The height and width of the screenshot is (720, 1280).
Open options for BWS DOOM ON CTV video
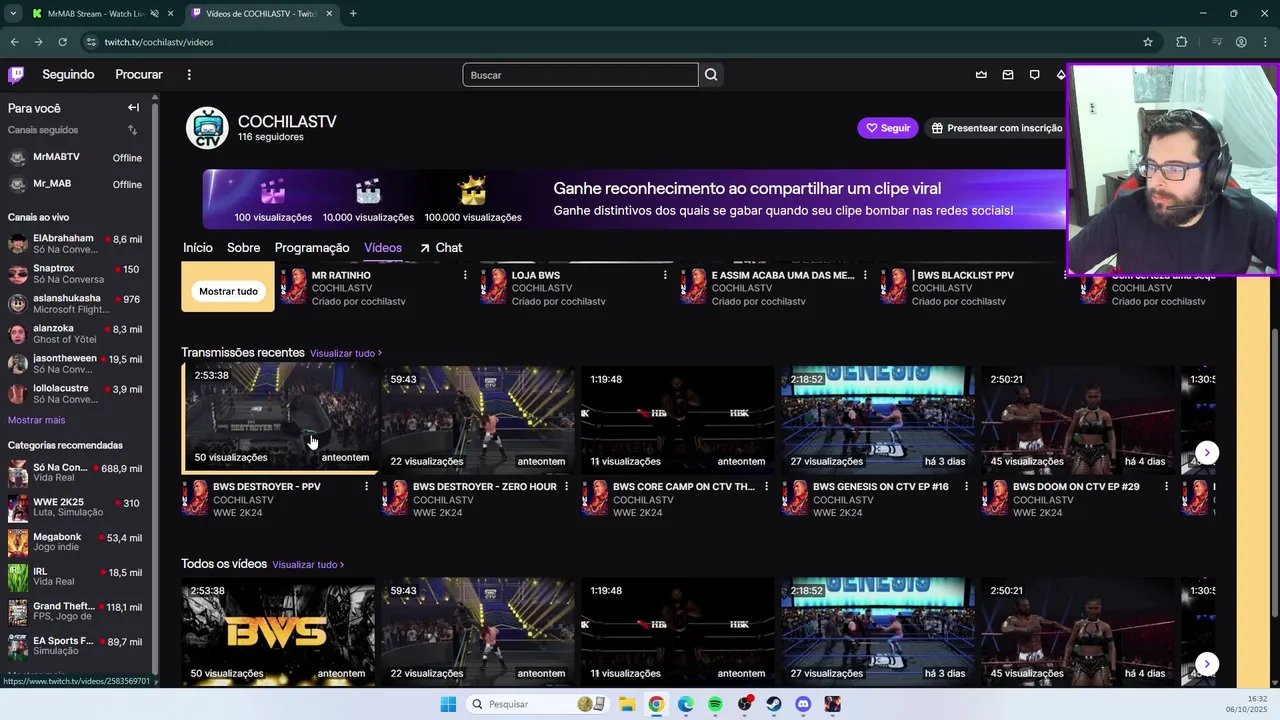click(x=1166, y=486)
